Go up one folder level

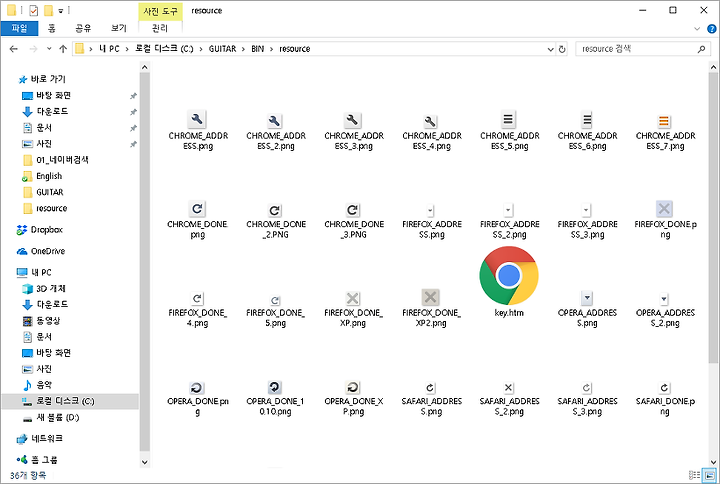pos(63,49)
